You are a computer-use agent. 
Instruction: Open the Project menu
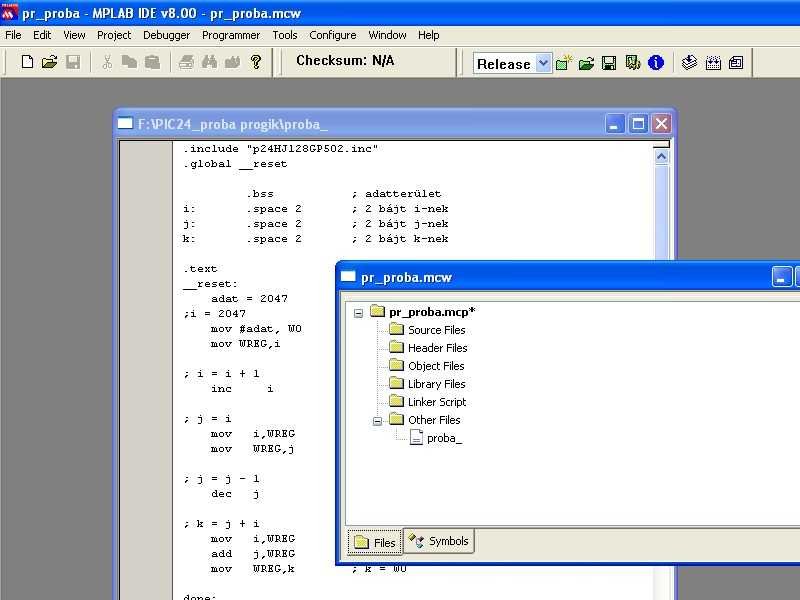pos(114,35)
